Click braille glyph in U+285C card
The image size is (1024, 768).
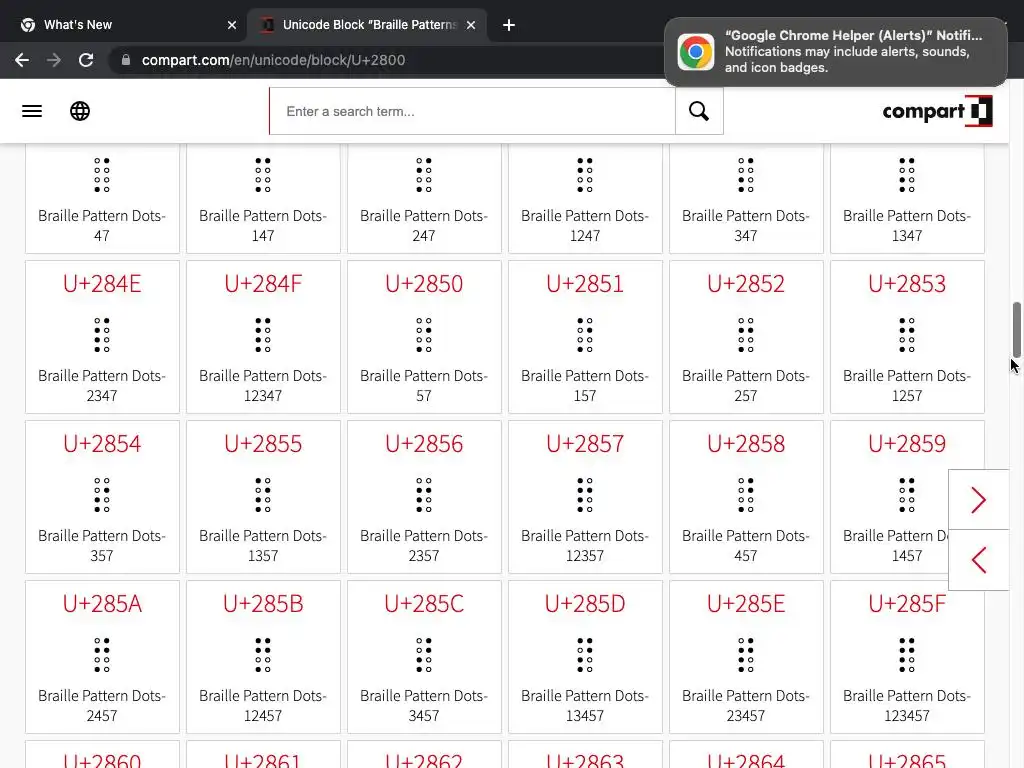(424, 655)
